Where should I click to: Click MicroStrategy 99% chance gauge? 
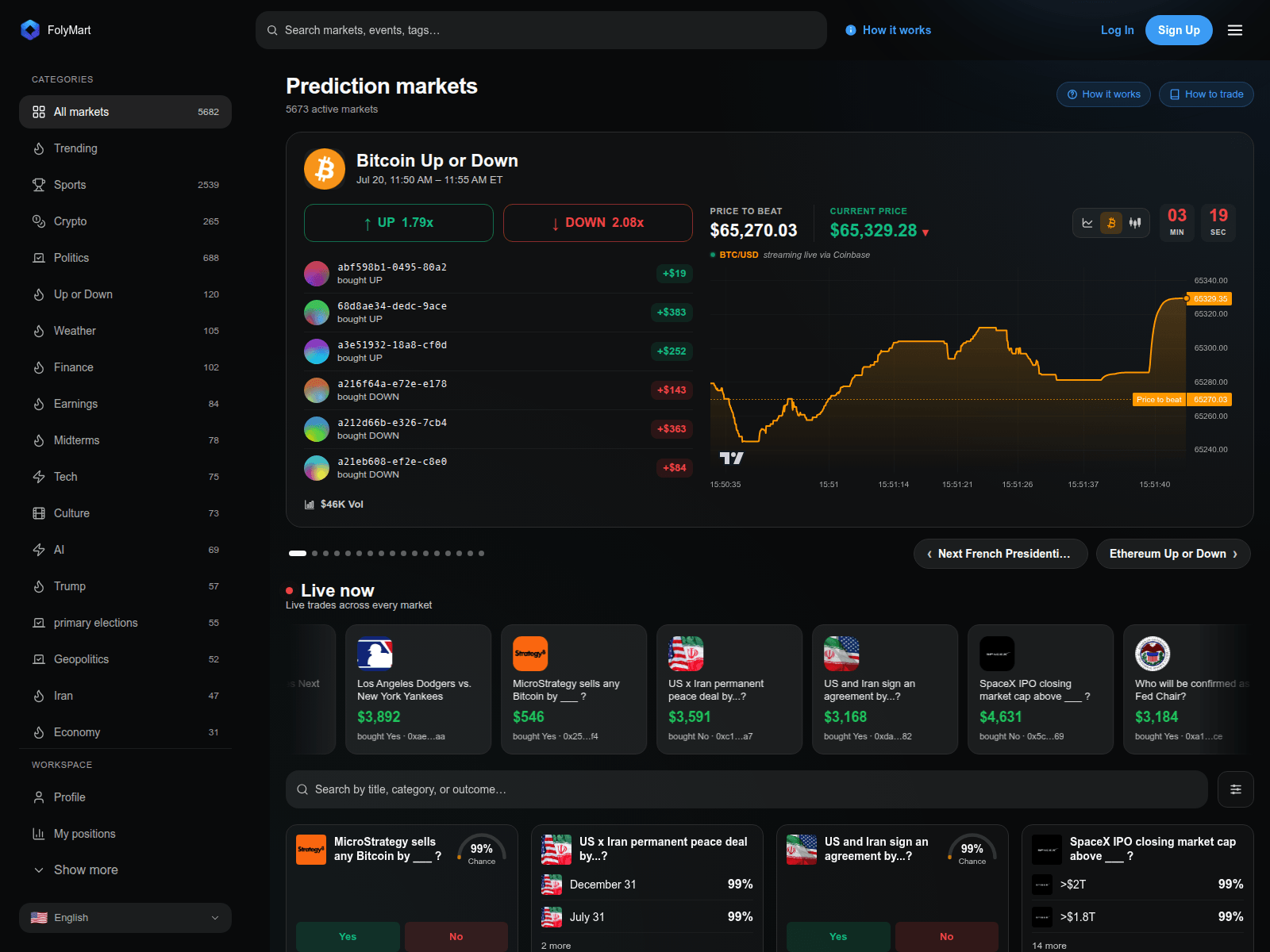click(x=482, y=850)
